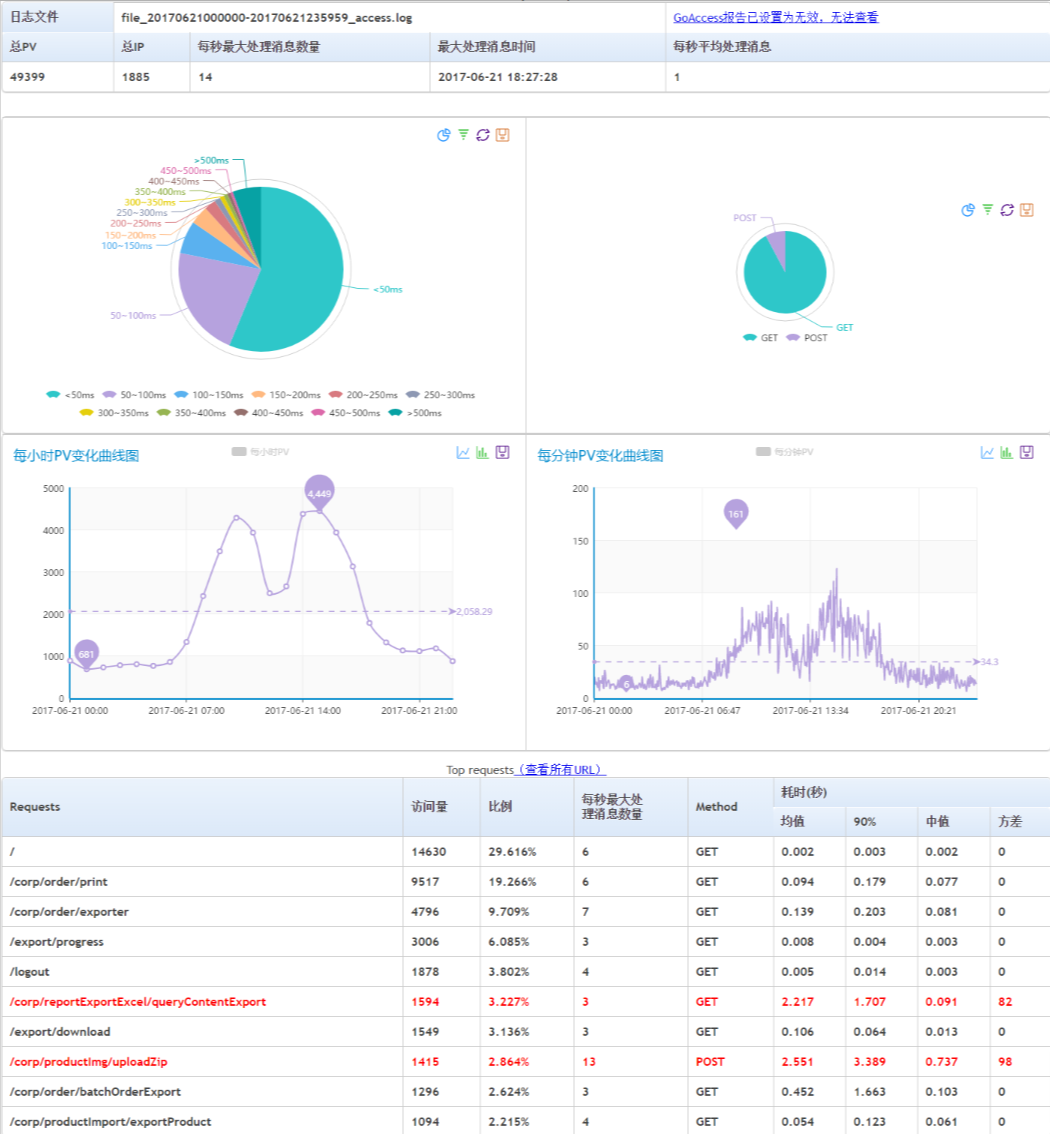Viewport: 1050px width, 1134px height.
Task: Click the 161 peak marker bubble
Action: 735,513
